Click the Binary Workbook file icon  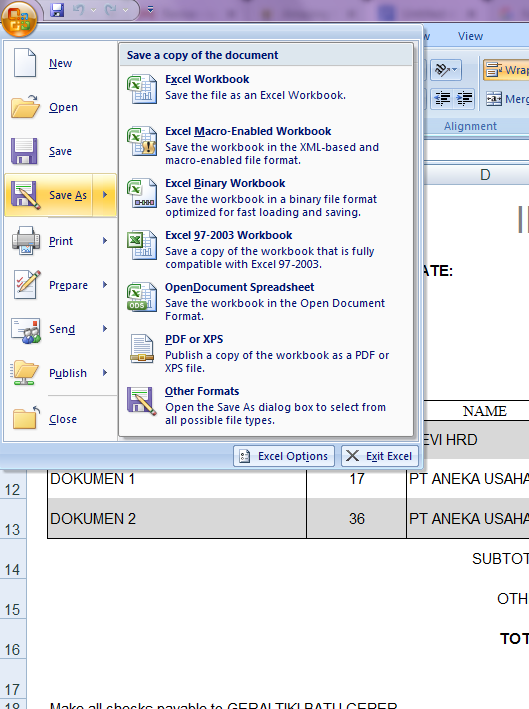142,193
